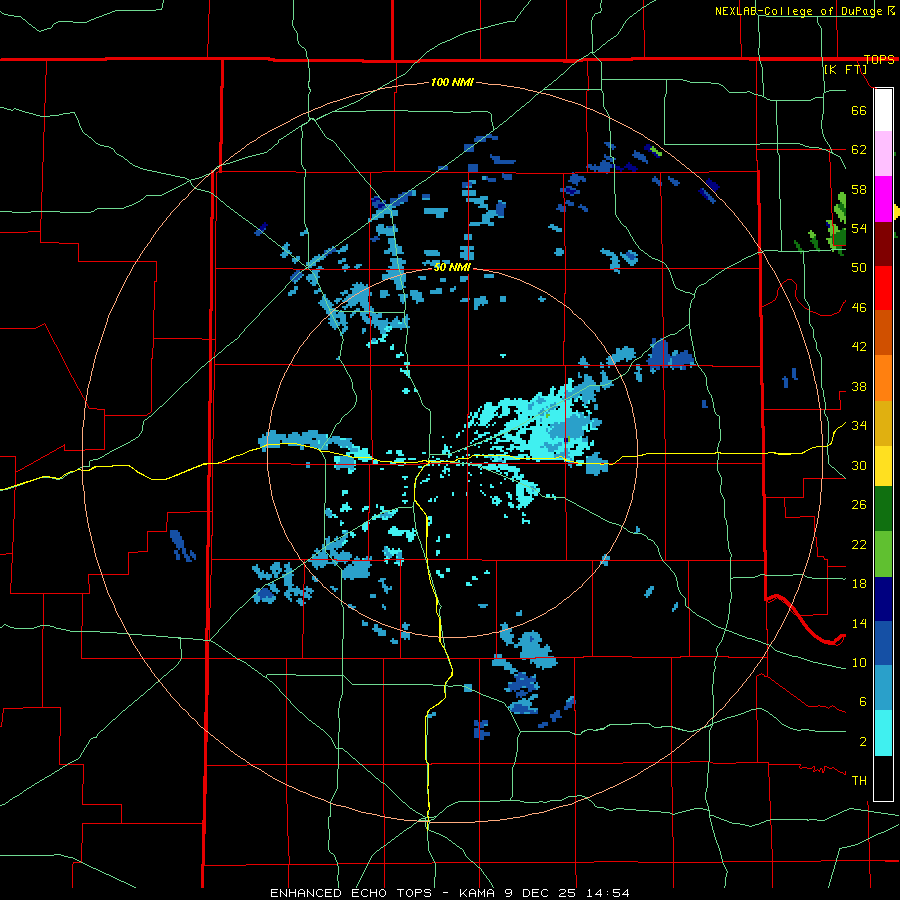Screen dimensions: 900x900
Task: Select the bright red legend swatch
Action: tap(883, 289)
